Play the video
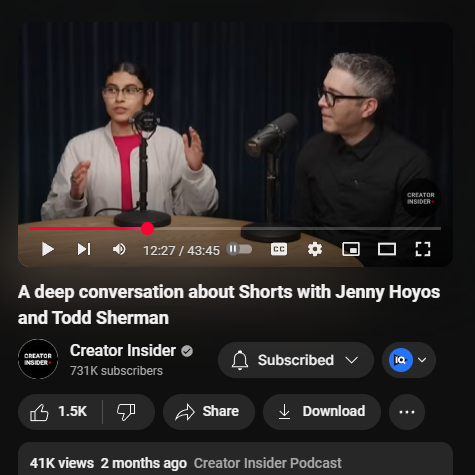The image size is (475, 475). (48, 249)
